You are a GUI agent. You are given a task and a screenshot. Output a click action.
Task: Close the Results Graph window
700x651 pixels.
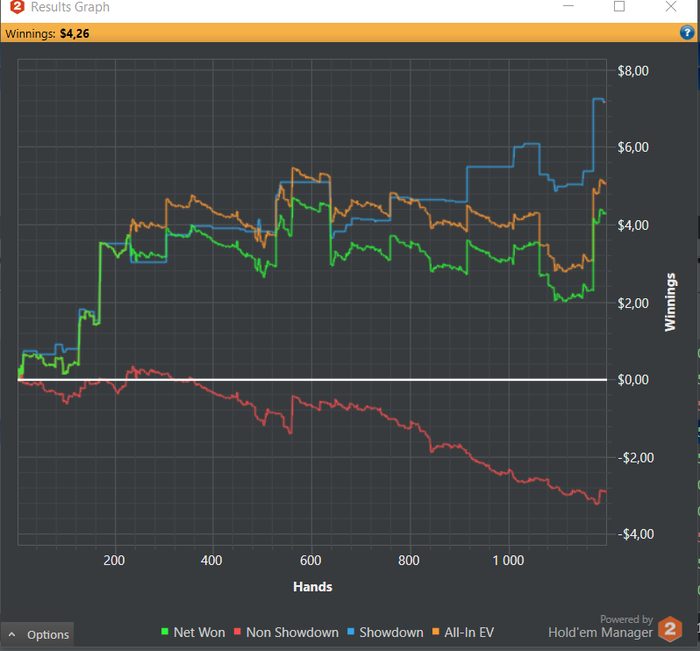pyautogui.click(x=671, y=6)
